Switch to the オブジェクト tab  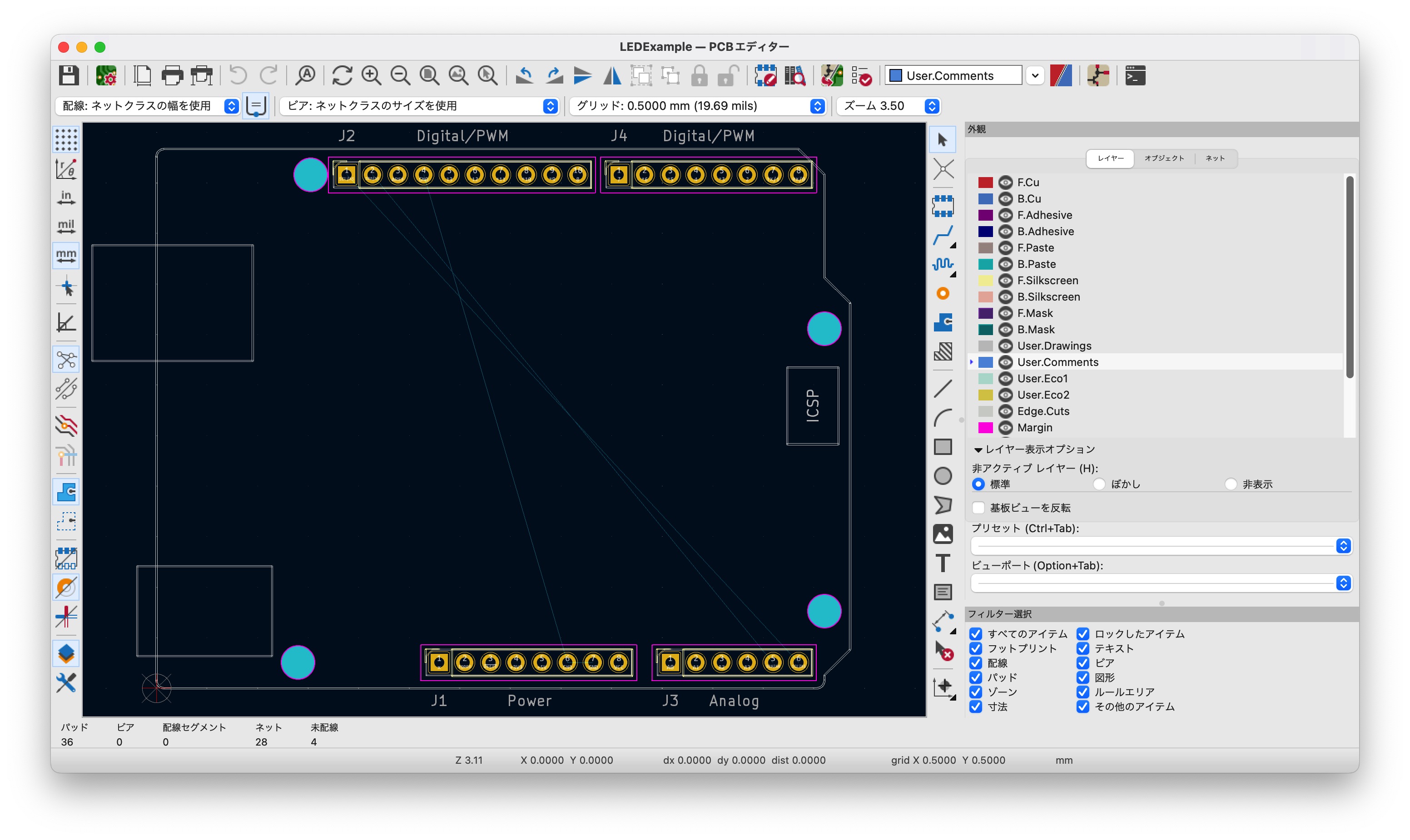click(1164, 158)
